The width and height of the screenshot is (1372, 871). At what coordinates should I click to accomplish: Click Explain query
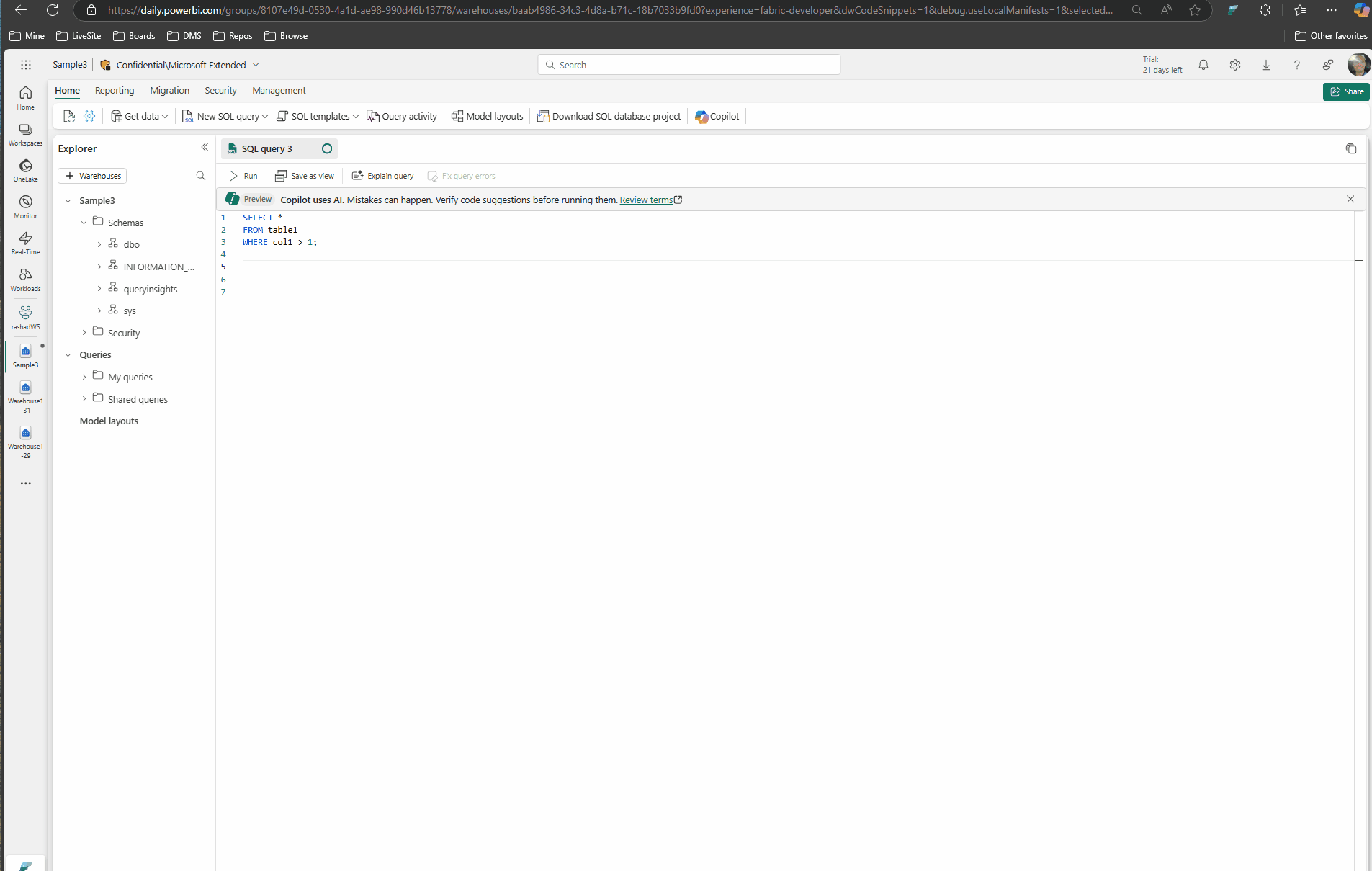(382, 176)
